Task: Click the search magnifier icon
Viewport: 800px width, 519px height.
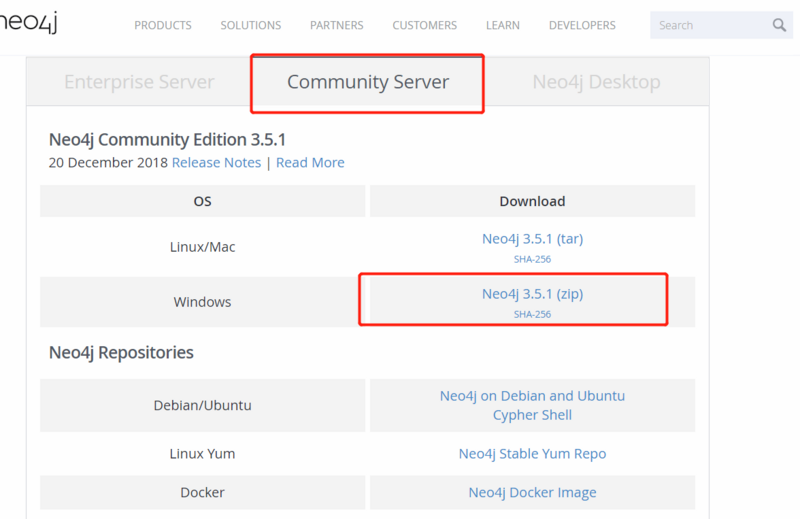Action: [x=779, y=25]
